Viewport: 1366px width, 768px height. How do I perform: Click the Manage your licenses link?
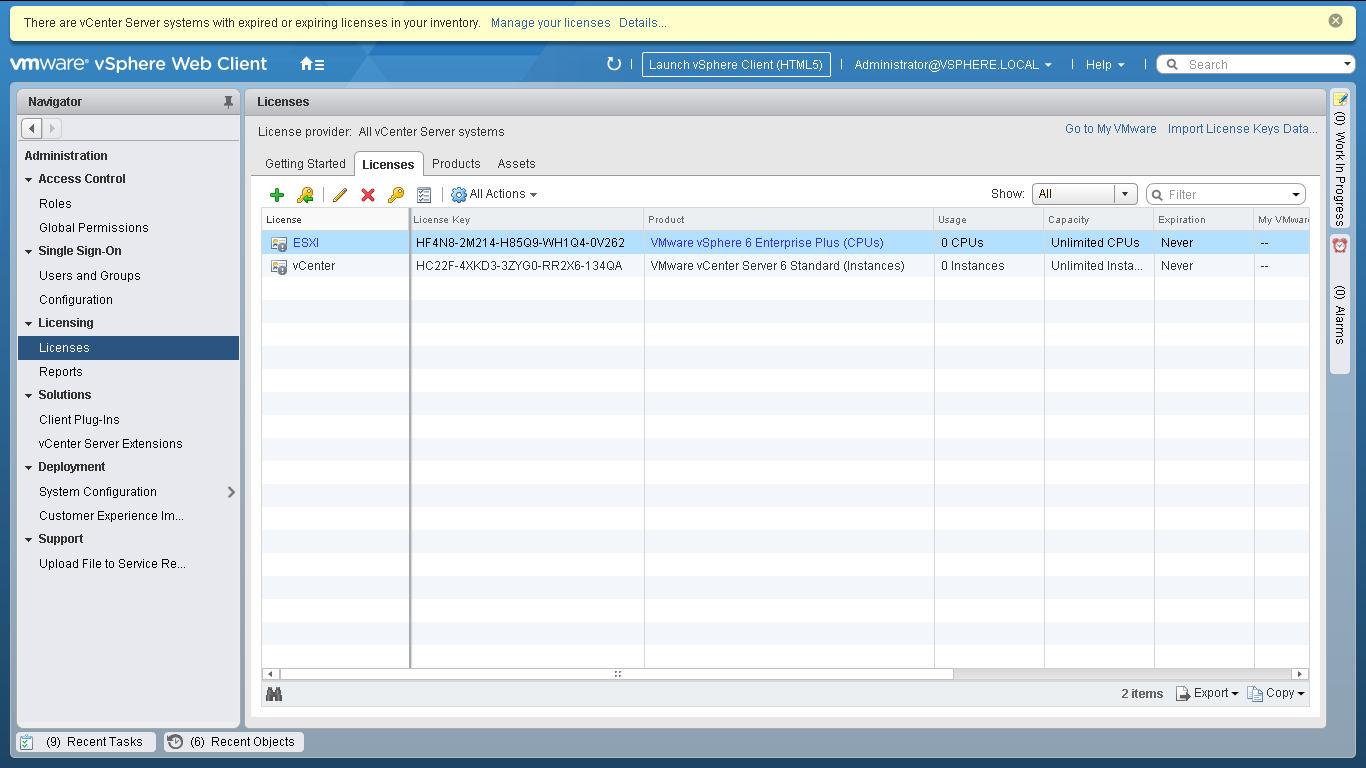click(x=550, y=22)
